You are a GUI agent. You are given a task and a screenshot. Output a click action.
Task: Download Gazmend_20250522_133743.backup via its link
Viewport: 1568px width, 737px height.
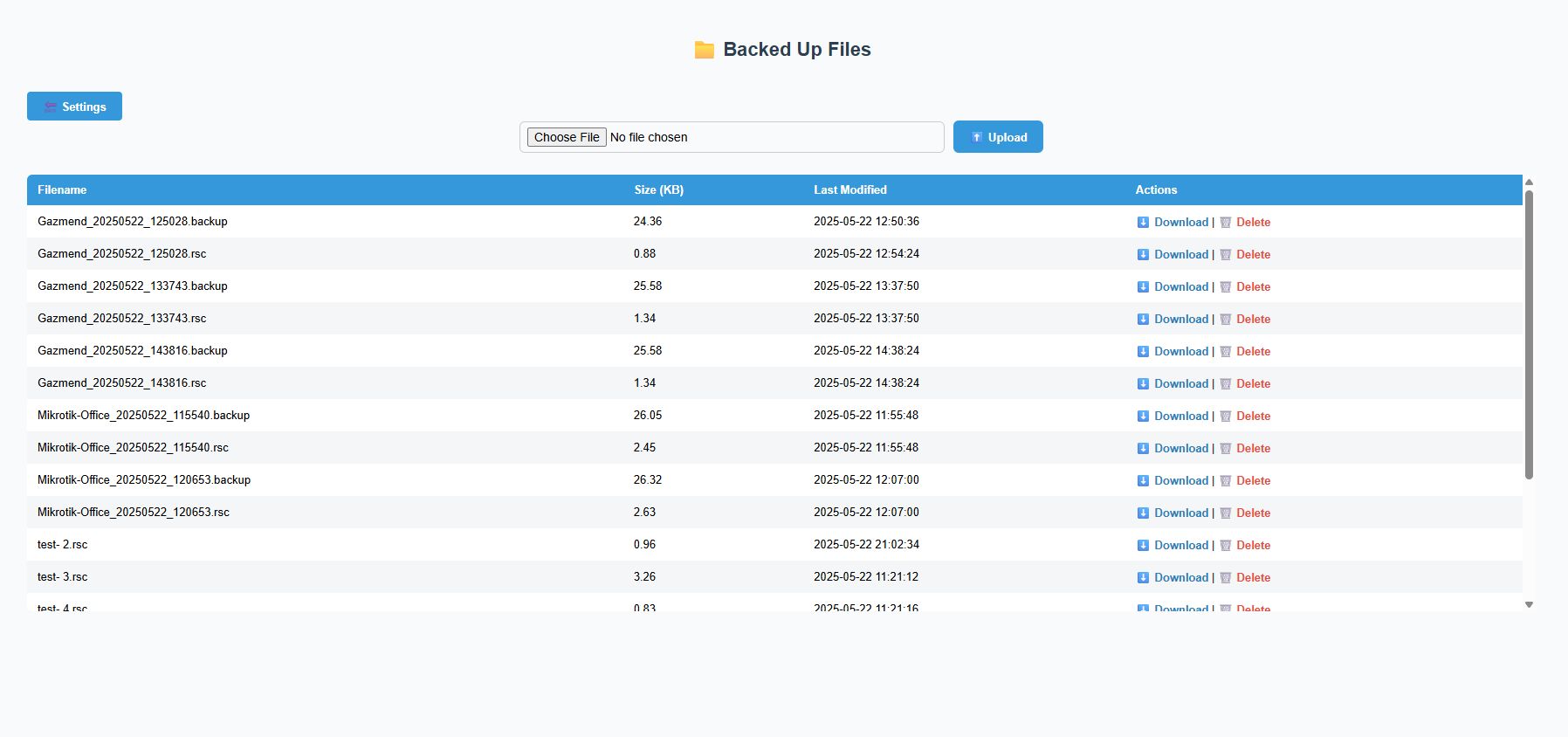pos(1180,286)
